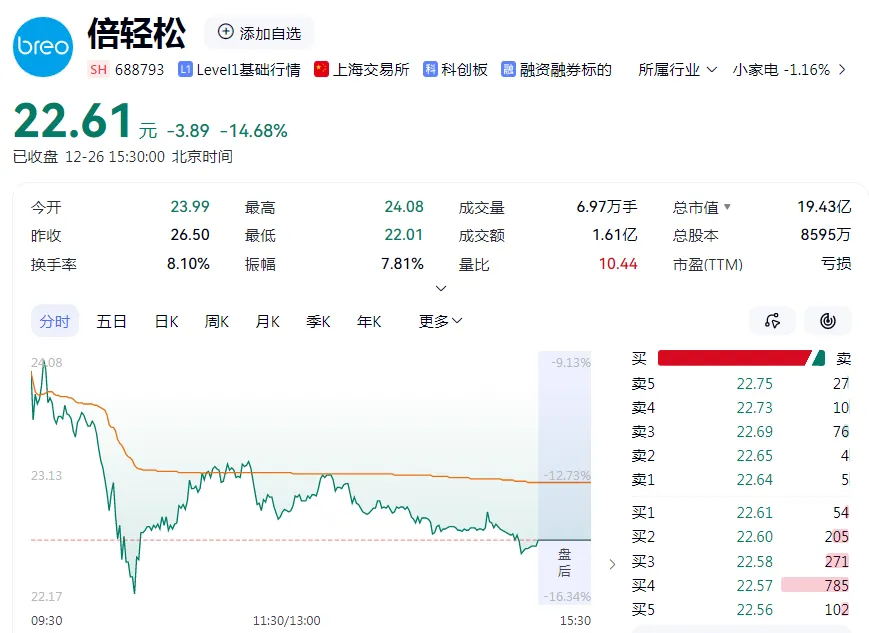869x633 pixels.
Task: Switch to the 周K chart tab
Action: tap(217, 321)
